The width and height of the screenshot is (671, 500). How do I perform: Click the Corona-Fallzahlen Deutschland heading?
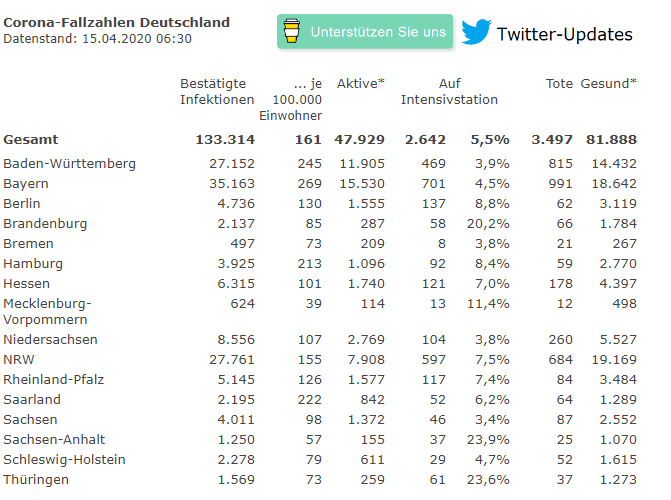[x=116, y=22]
